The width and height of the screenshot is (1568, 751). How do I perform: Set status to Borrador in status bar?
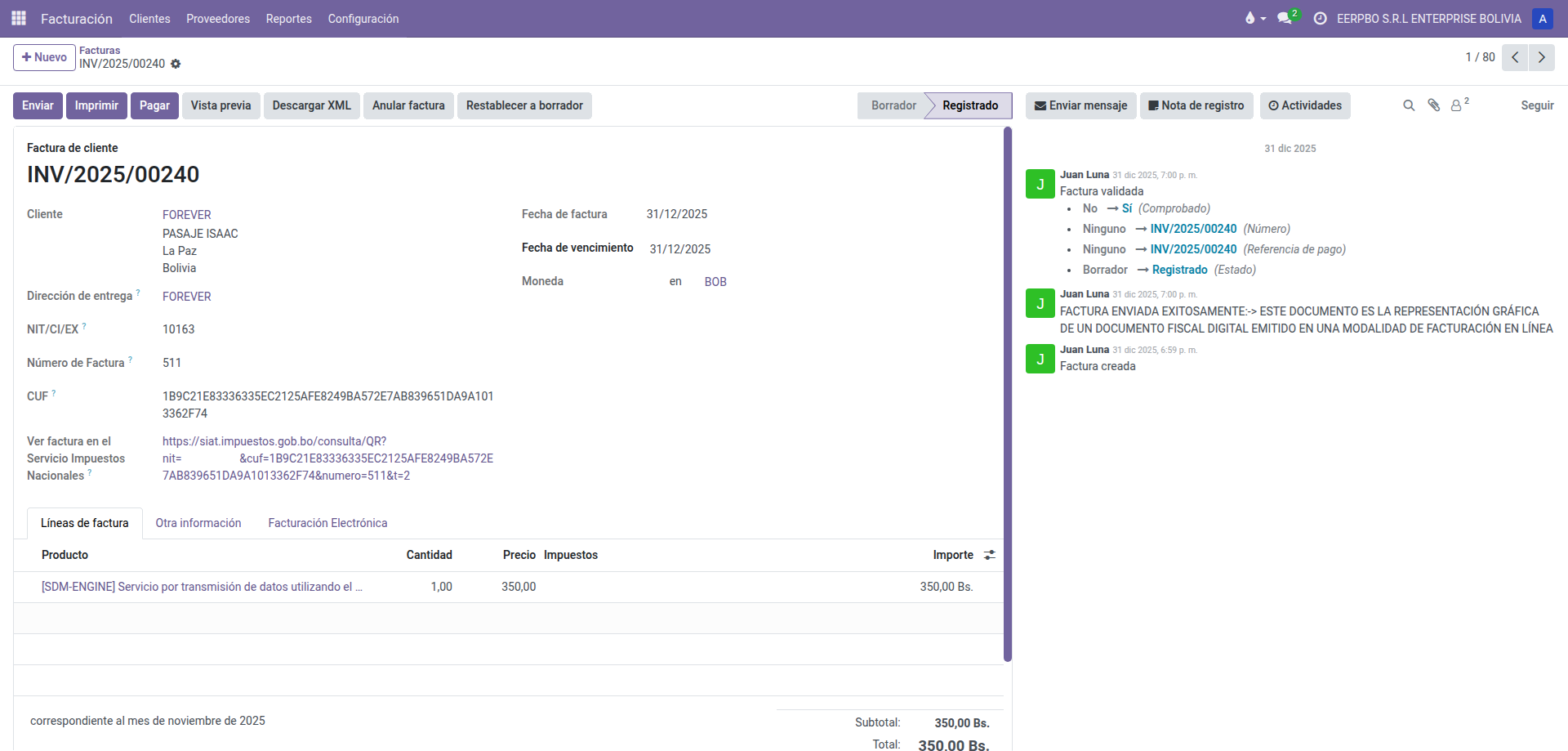click(x=893, y=105)
